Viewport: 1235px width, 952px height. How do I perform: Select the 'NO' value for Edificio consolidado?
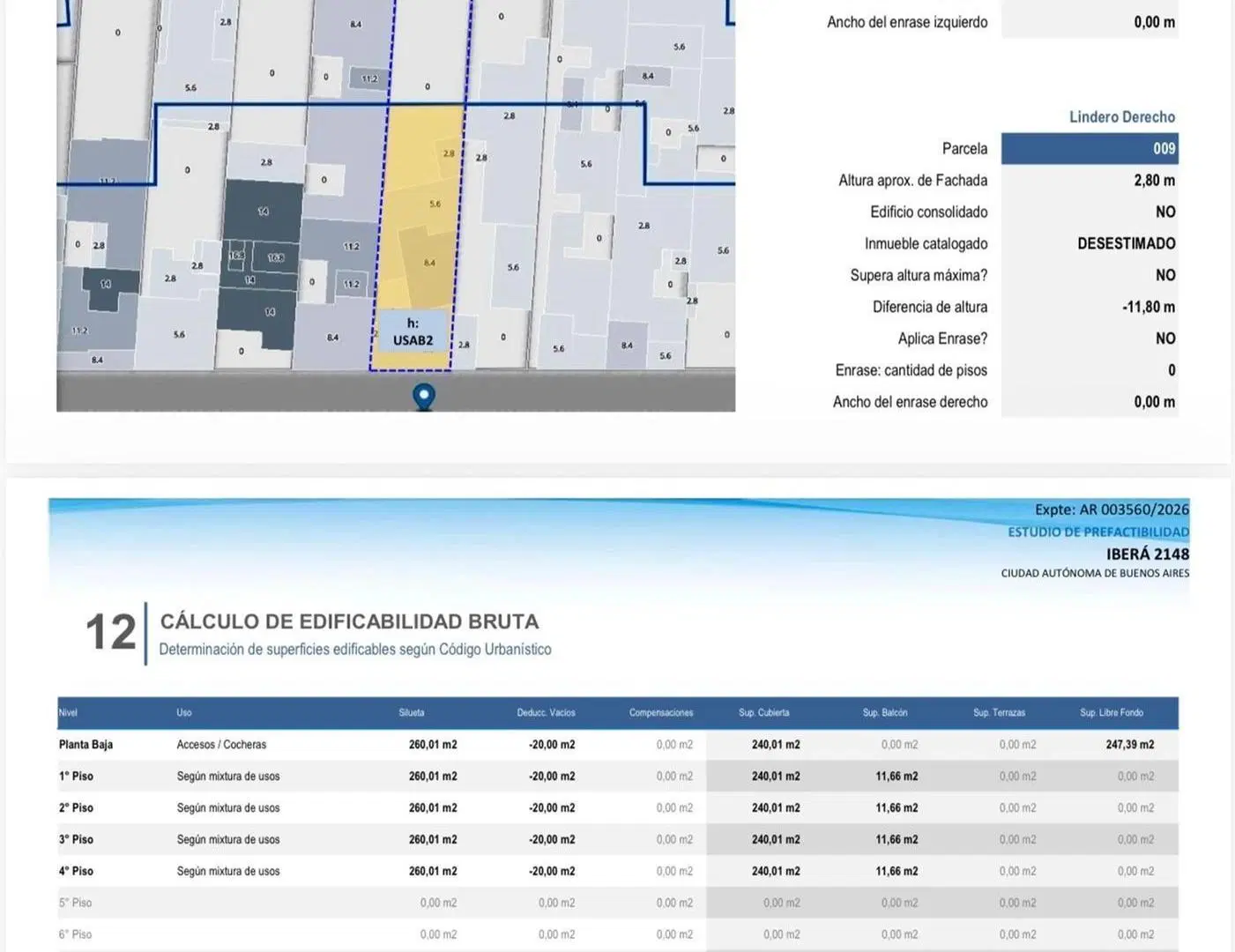[x=1165, y=212]
